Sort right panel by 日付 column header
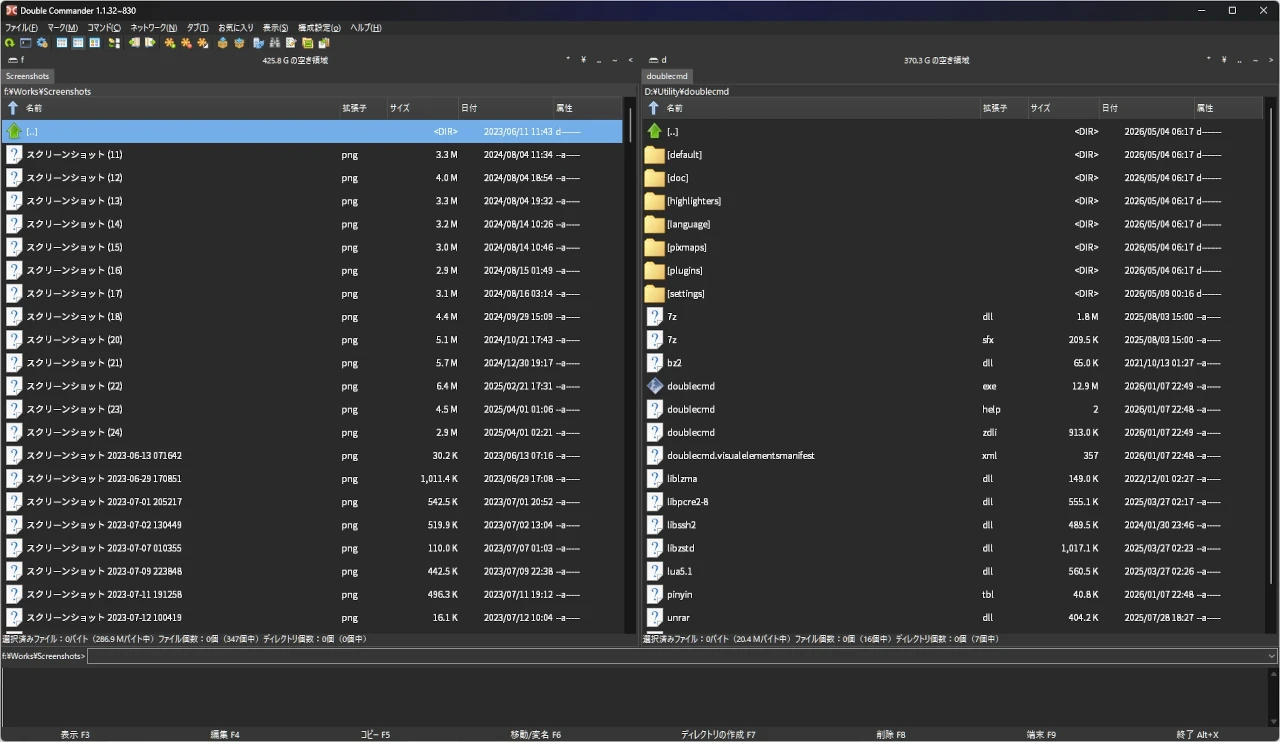Viewport: 1280px width, 742px height. (x=1146, y=108)
